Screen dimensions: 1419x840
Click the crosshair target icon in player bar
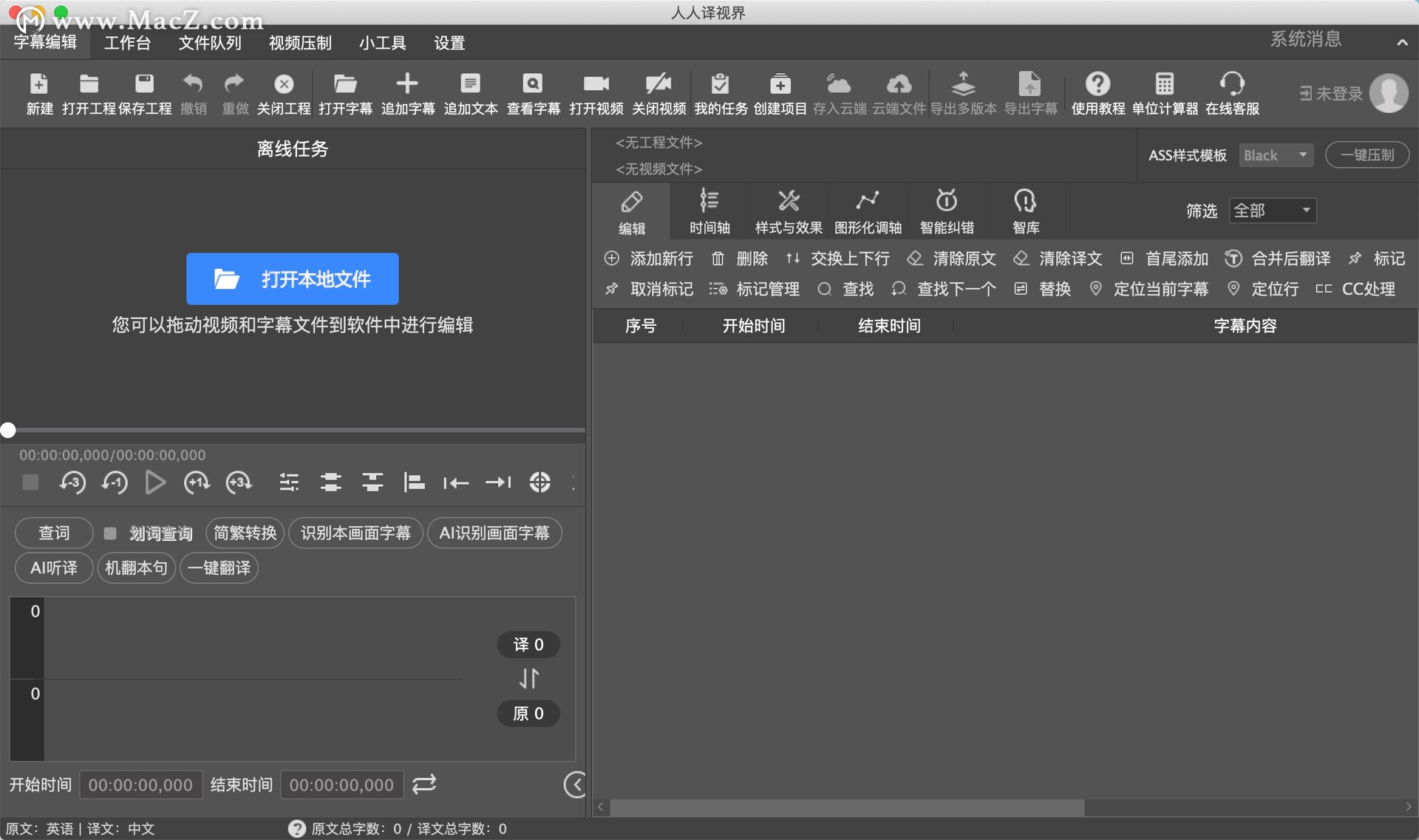click(540, 482)
